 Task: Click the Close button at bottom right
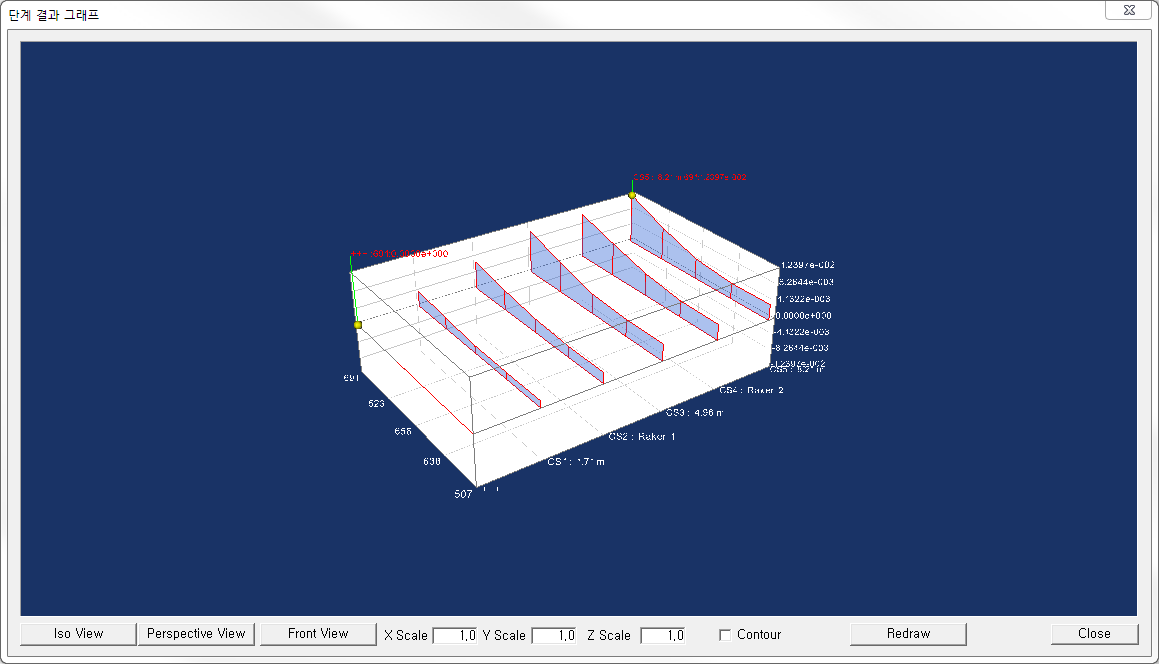(1094, 634)
